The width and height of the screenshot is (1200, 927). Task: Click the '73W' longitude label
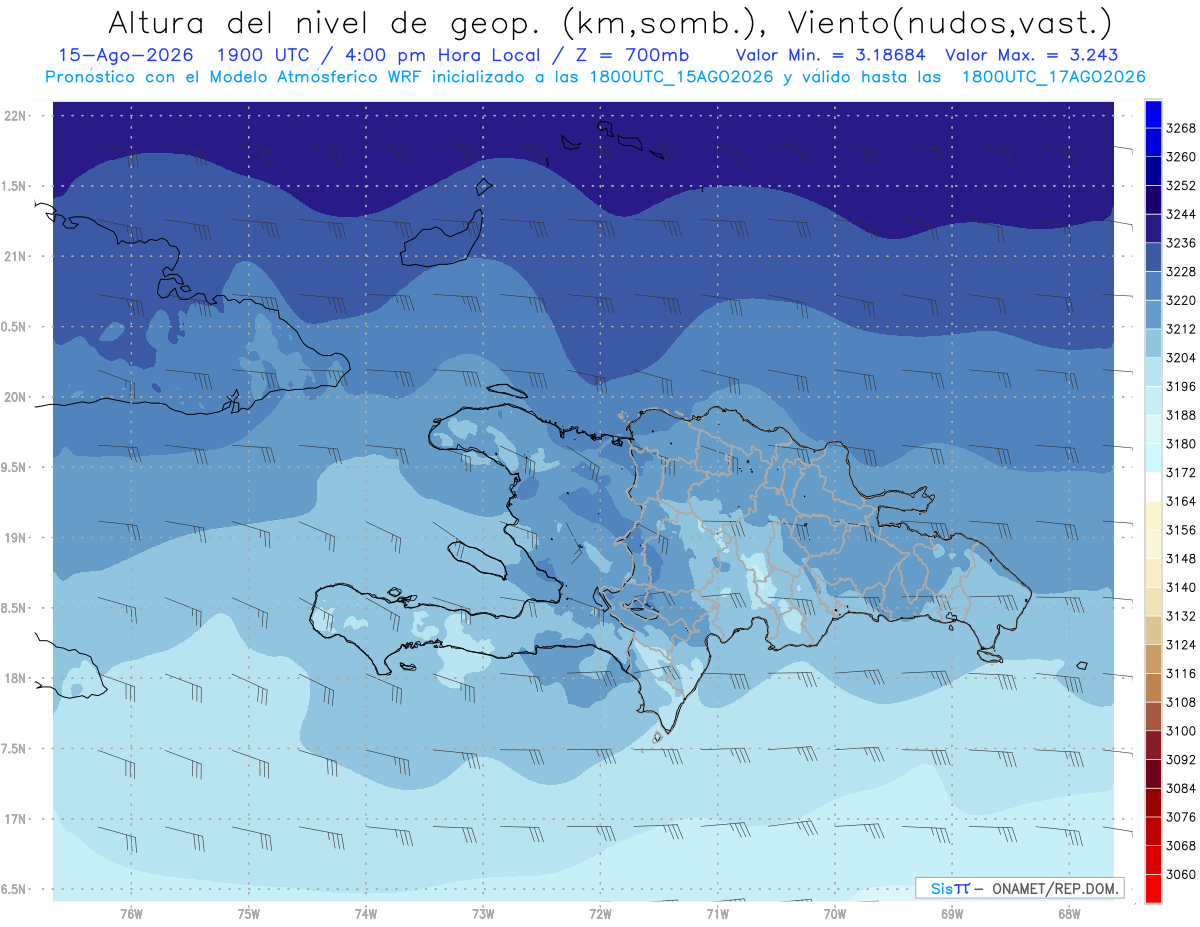(x=483, y=913)
